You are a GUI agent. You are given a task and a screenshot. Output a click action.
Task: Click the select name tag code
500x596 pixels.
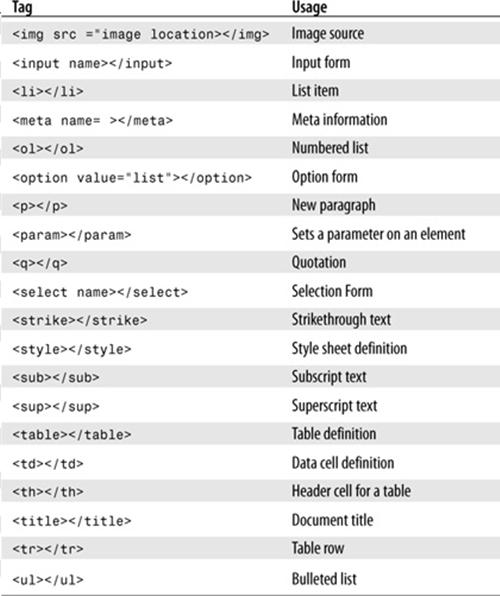100,292
